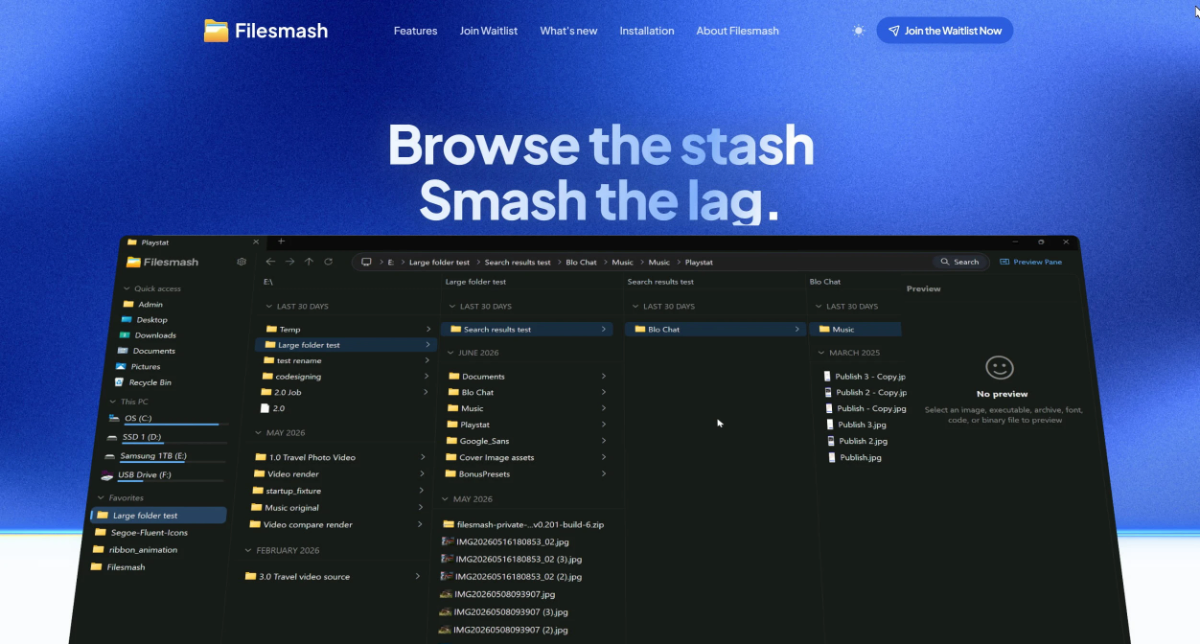This screenshot has width=1200, height=644.
Task: Expand chevron on Cover Image assets row
Action: pyautogui.click(x=604, y=457)
